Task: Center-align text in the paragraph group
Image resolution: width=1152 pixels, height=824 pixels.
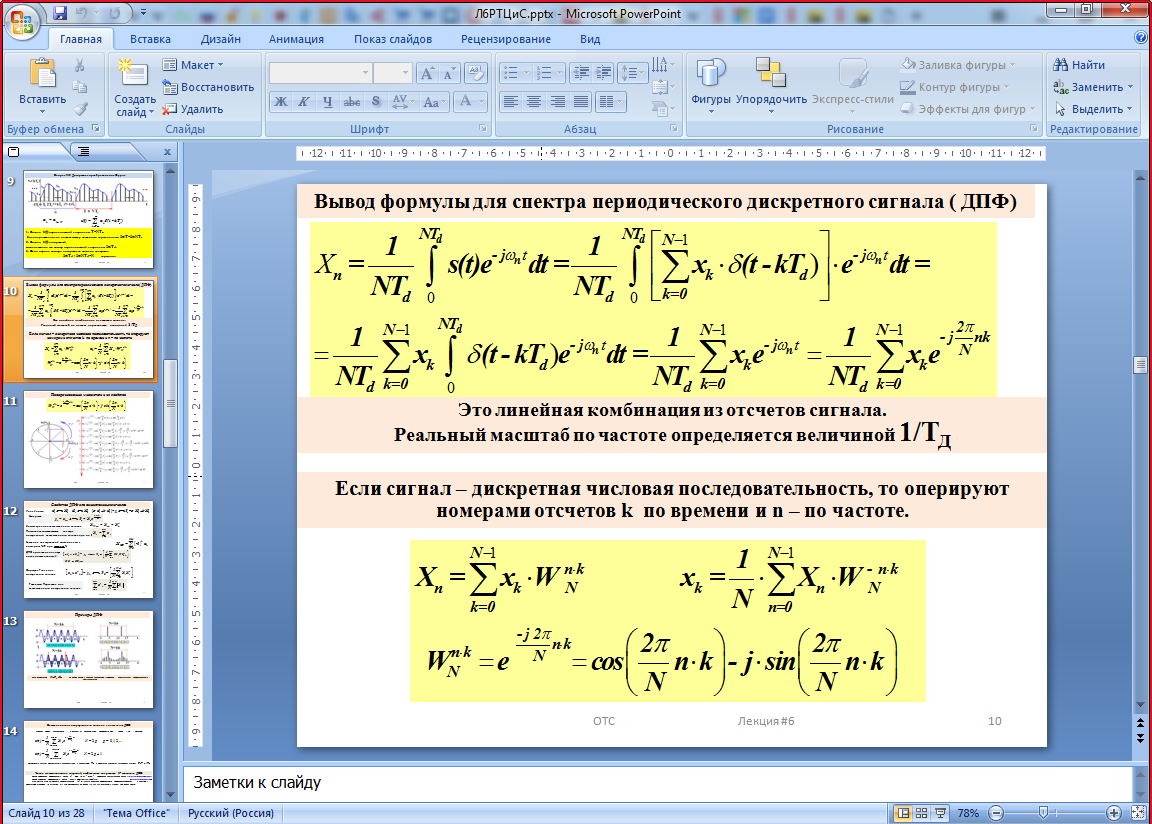Action: pos(534,102)
